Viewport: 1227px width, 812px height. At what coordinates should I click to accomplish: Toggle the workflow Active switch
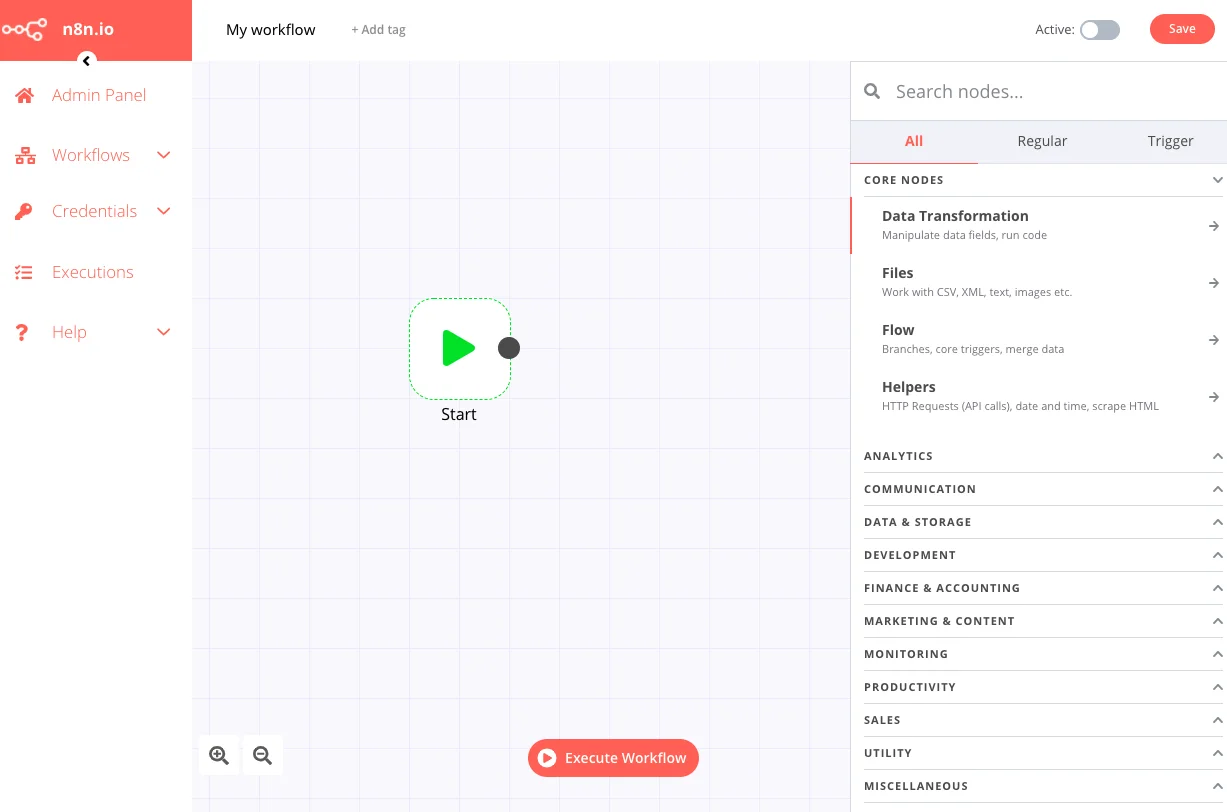pos(1100,30)
